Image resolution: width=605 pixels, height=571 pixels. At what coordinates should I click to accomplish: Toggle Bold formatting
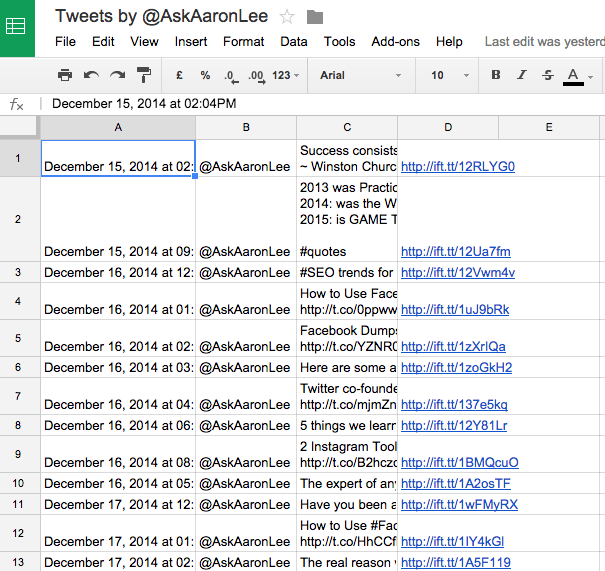click(496, 74)
